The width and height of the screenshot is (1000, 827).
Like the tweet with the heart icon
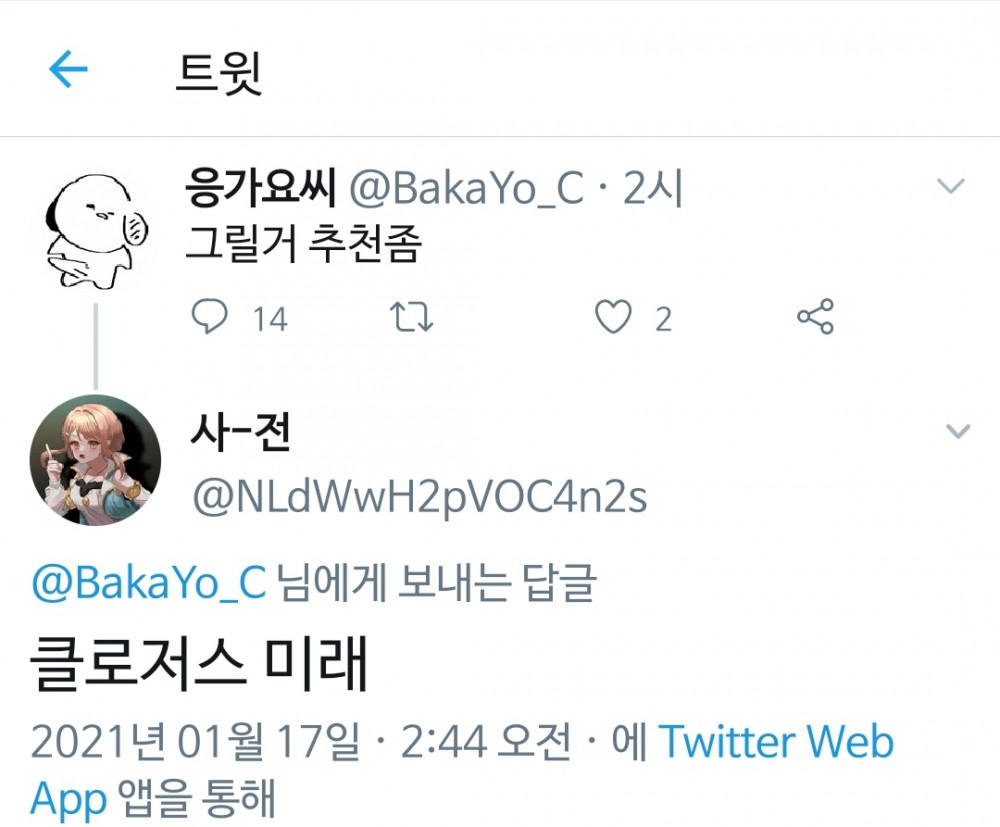point(613,317)
